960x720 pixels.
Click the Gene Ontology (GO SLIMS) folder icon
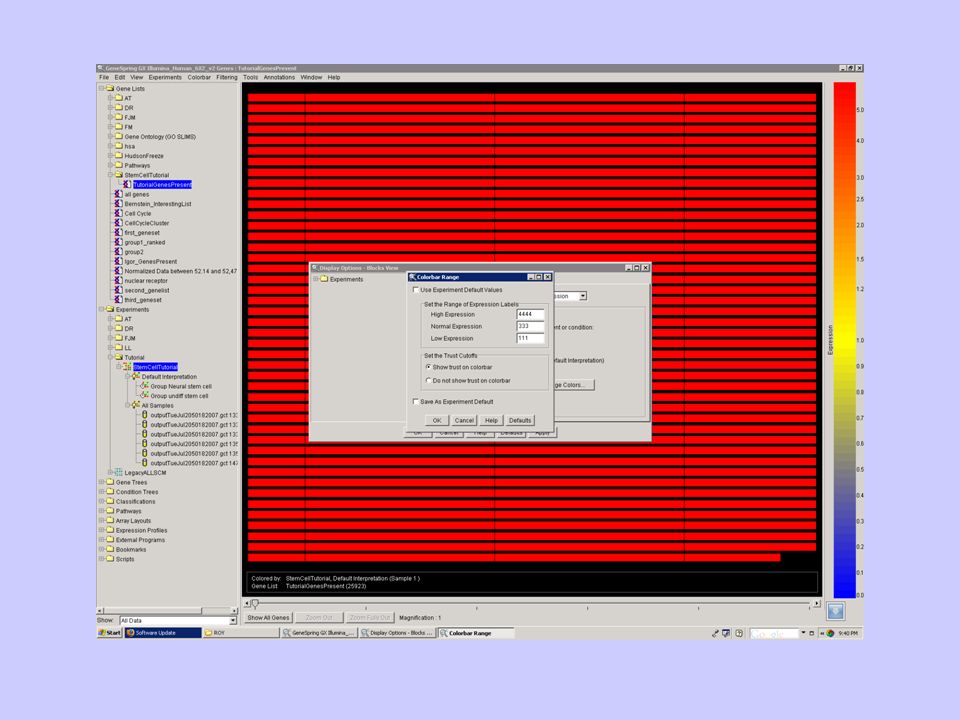click(x=119, y=137)
